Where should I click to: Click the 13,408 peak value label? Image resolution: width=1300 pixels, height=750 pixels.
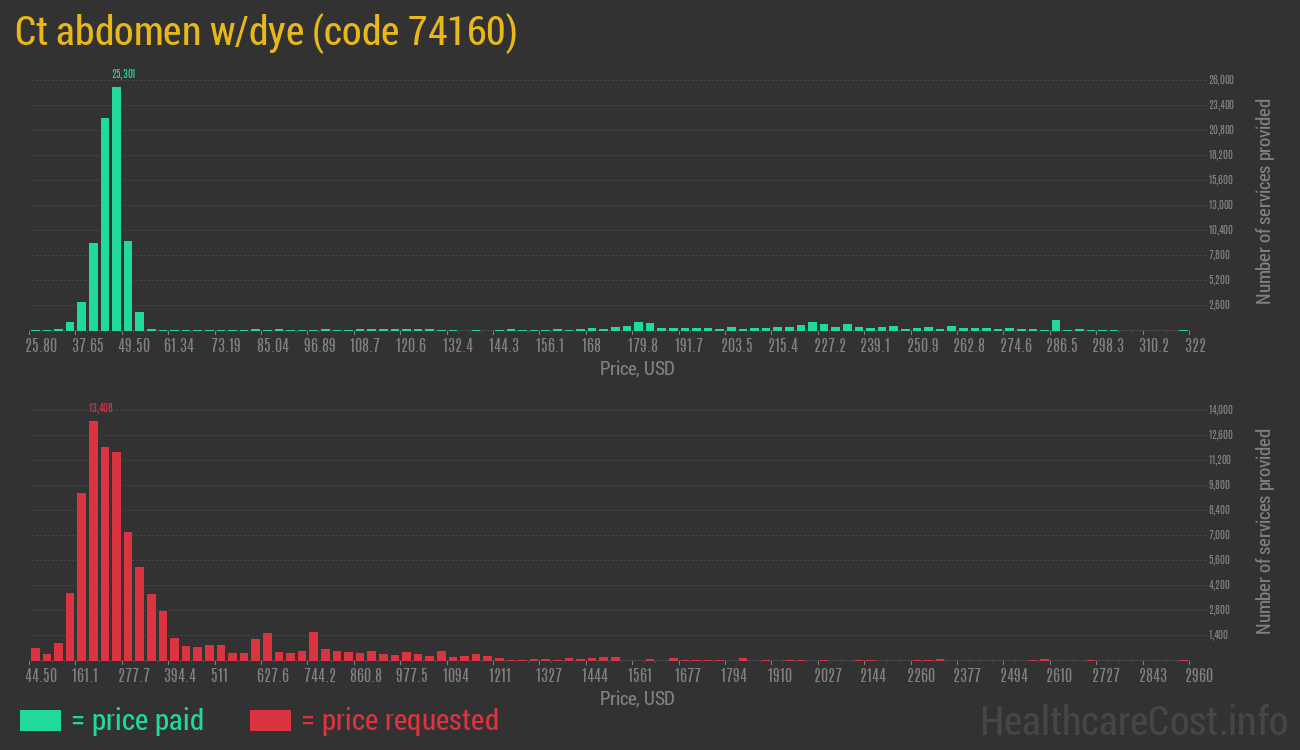tap(100, 407)
